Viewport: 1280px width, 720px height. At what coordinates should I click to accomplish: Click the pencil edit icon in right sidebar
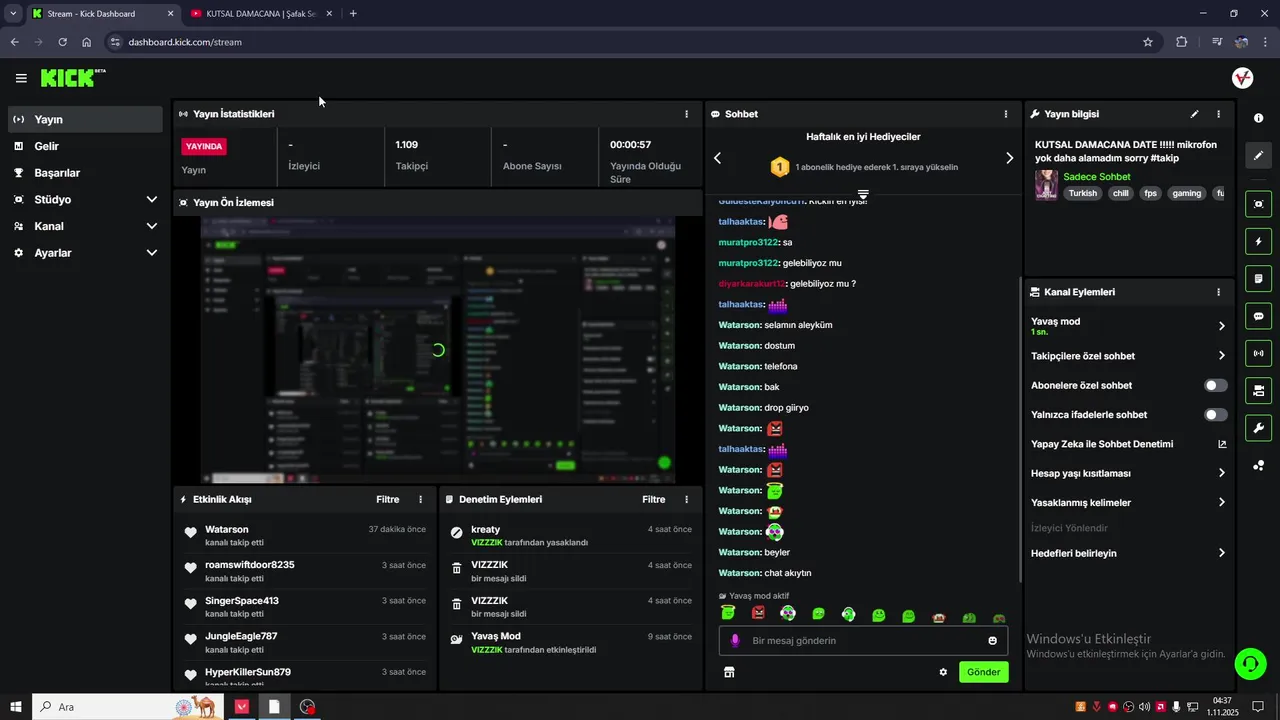[x=1258, y=155]
